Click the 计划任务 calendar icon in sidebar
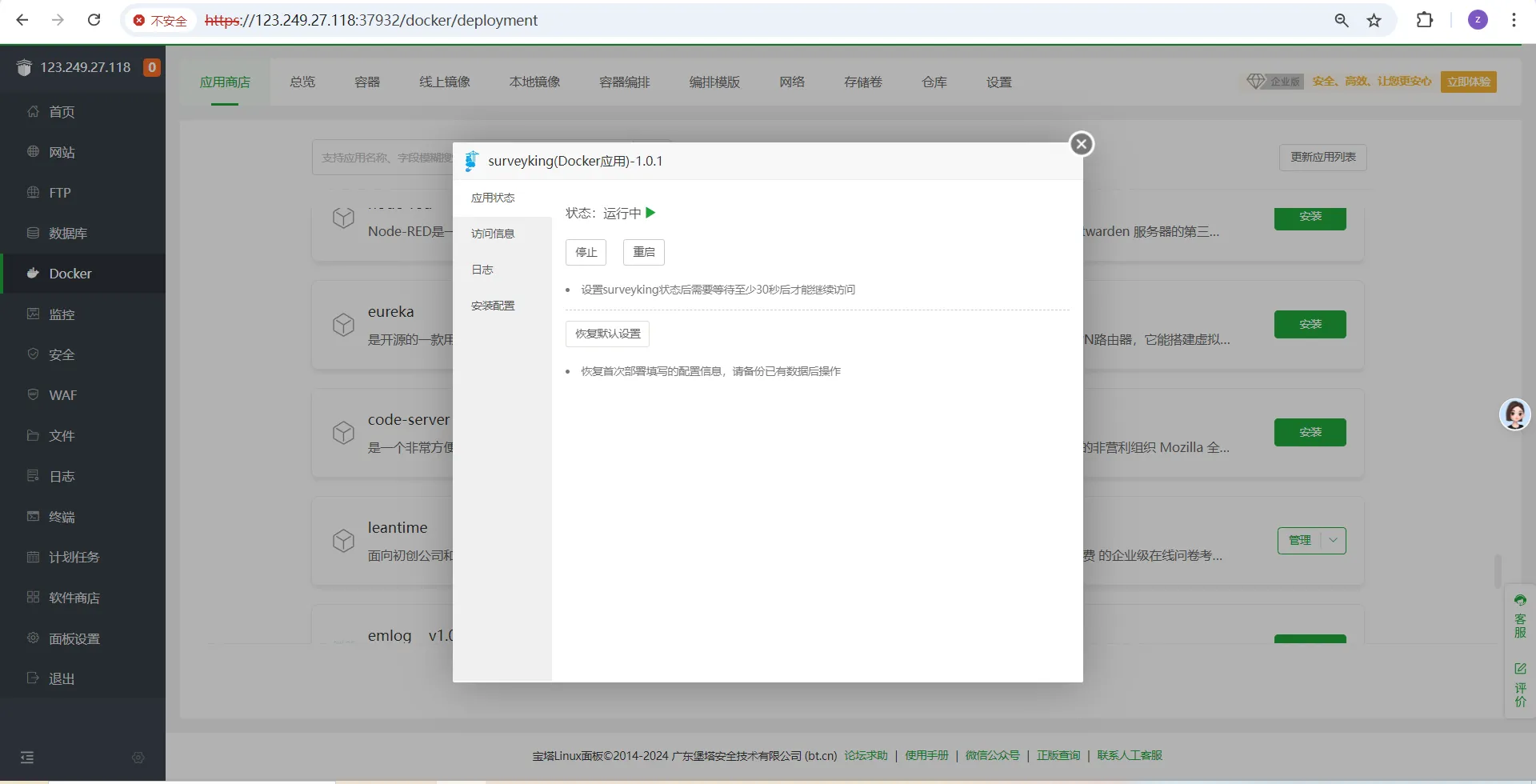1536x784 pixels. tap(33, 557)
